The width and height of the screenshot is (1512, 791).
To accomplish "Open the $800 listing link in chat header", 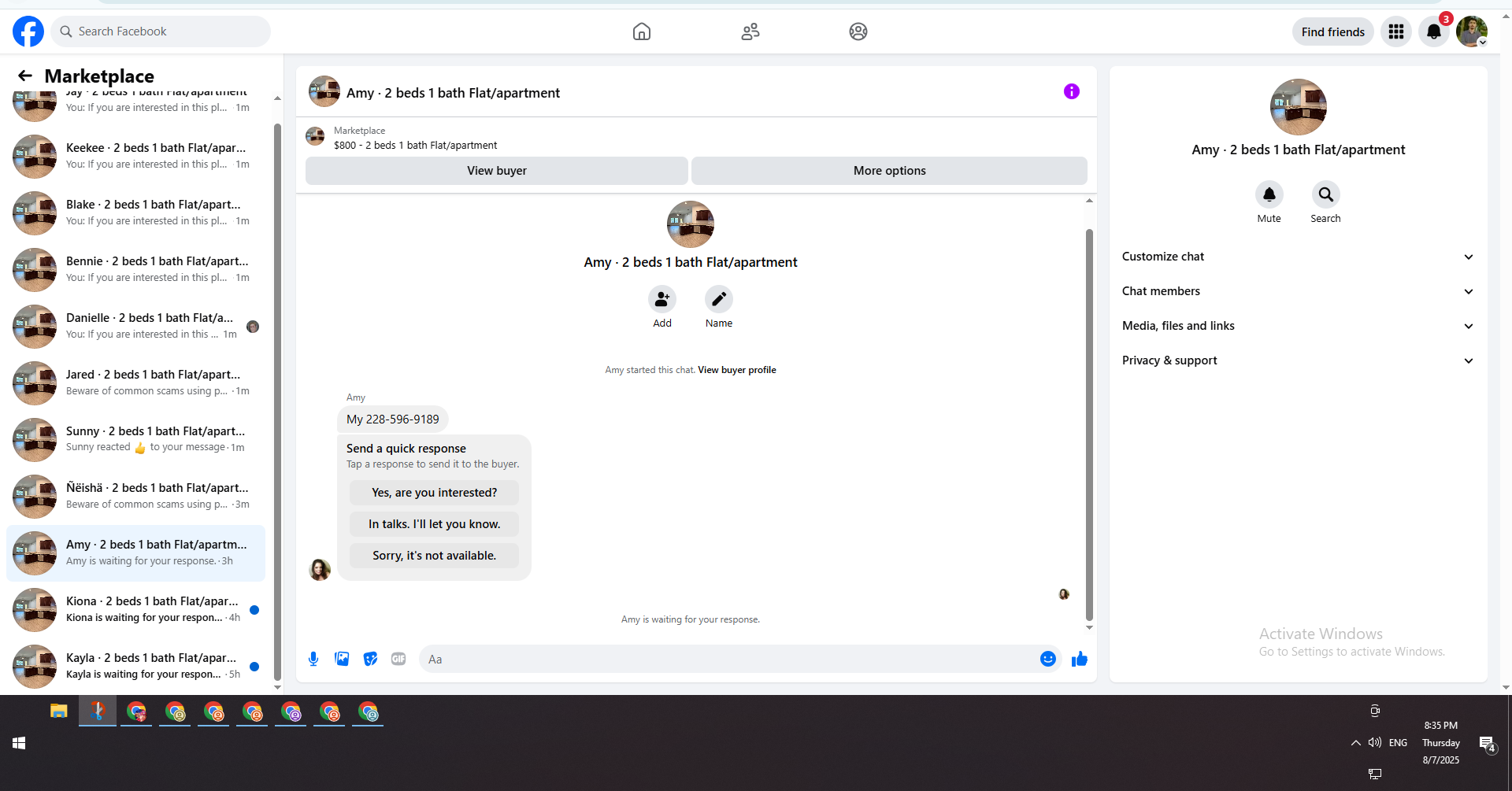I will pyautogui.click(x=415, y=145).
